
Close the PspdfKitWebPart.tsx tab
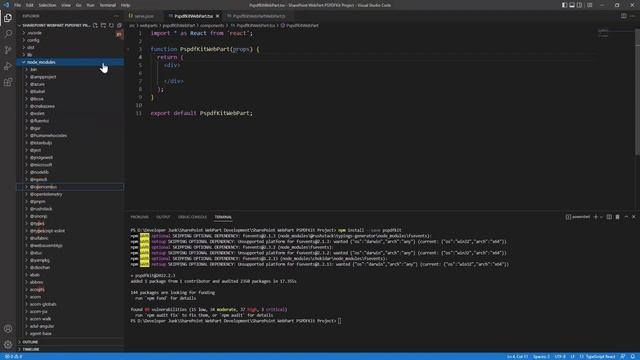[x=218, y=16]
